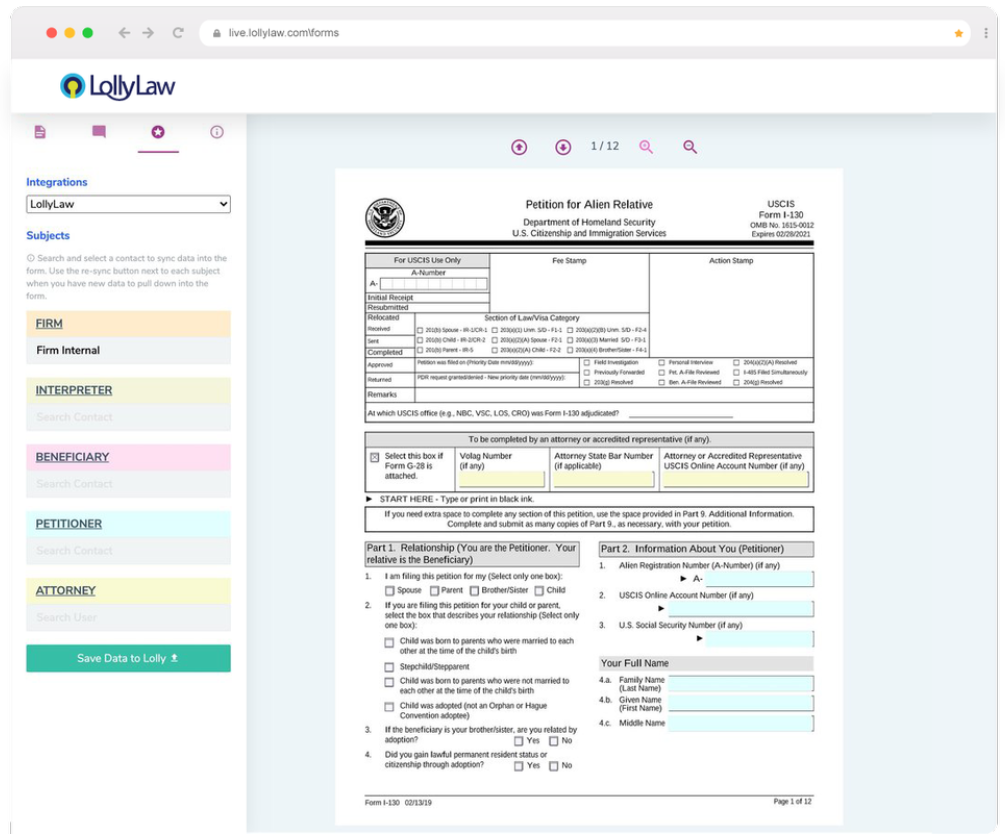This screenshot has height=835, width=1005.
Task: Open the forms document tab icon
Action: click(x=40, y=132)
